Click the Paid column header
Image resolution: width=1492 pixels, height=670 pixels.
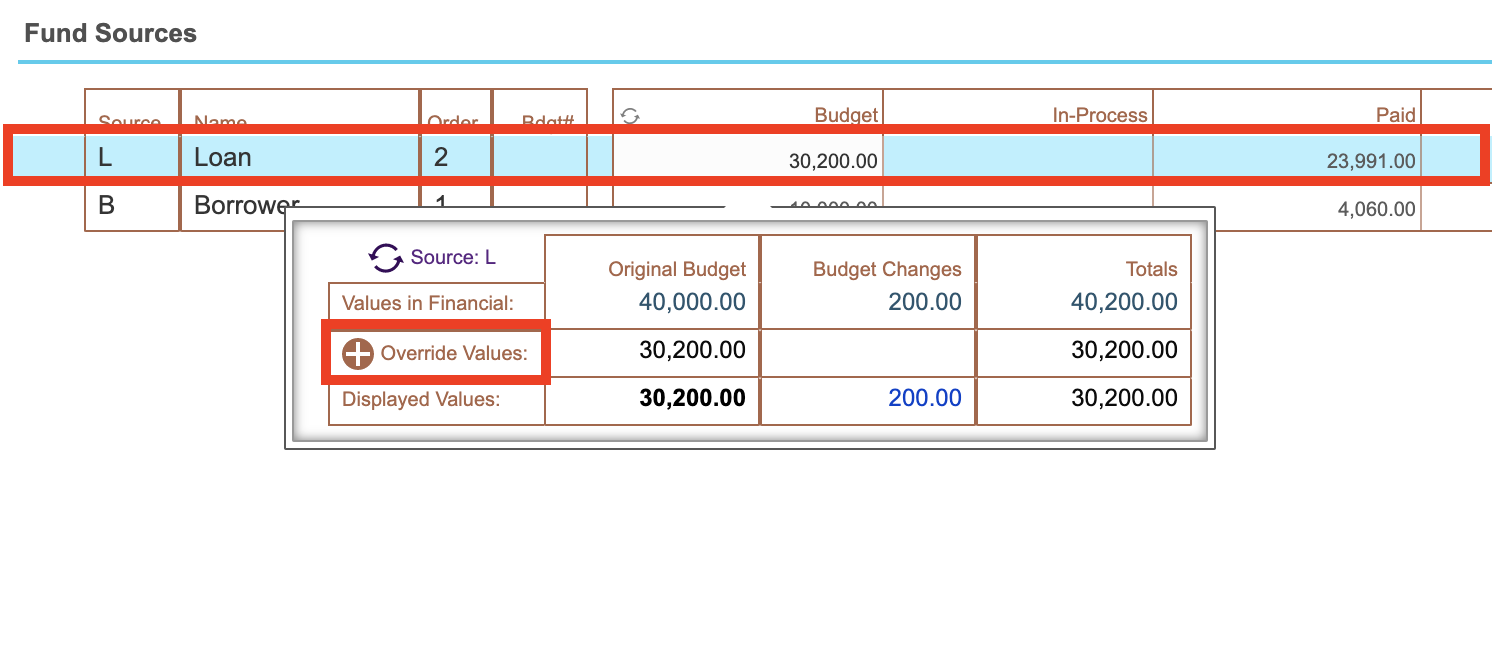pyautogui.click(x=1395, y=115)
